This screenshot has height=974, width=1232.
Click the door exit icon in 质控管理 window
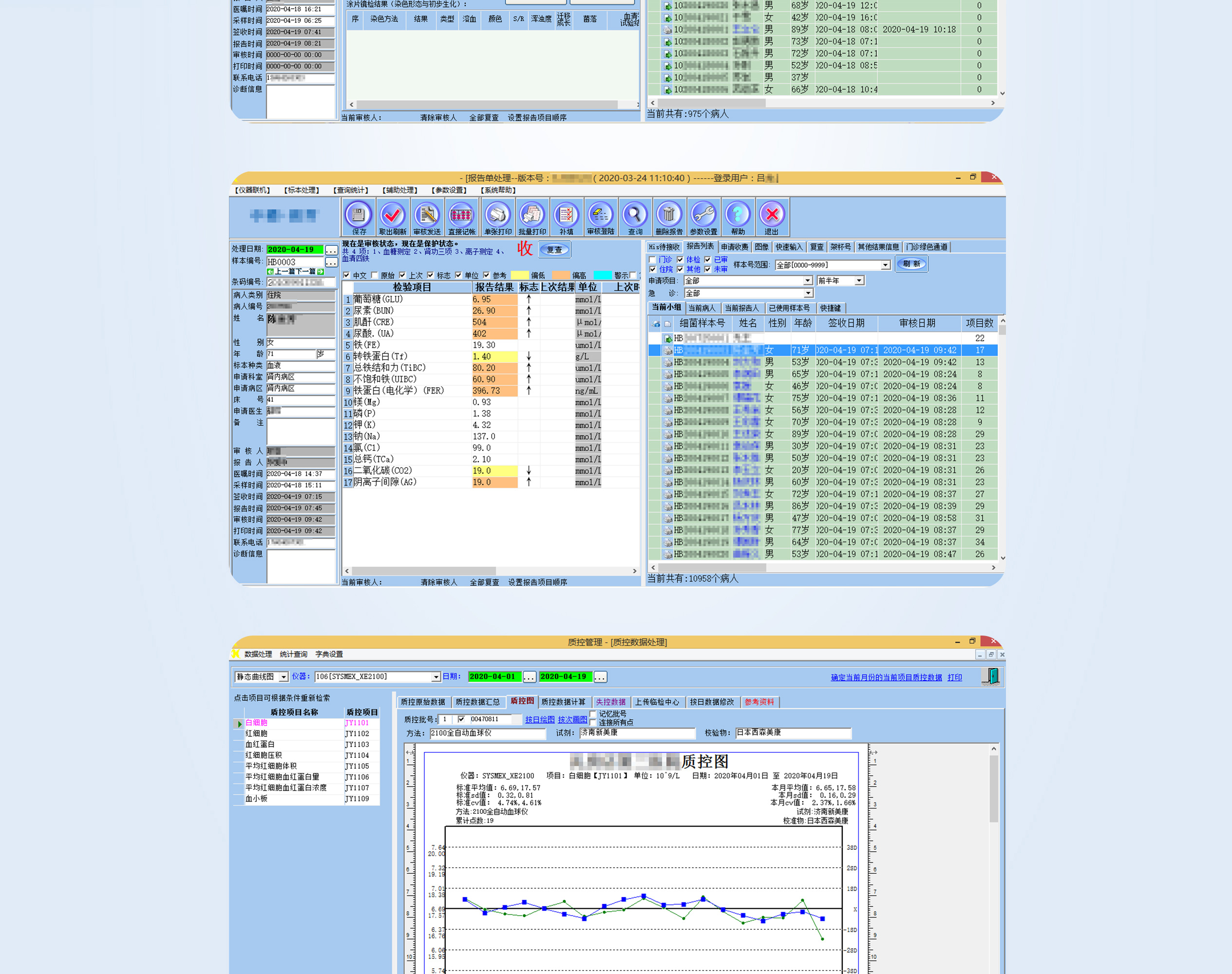tap(992, 676)
